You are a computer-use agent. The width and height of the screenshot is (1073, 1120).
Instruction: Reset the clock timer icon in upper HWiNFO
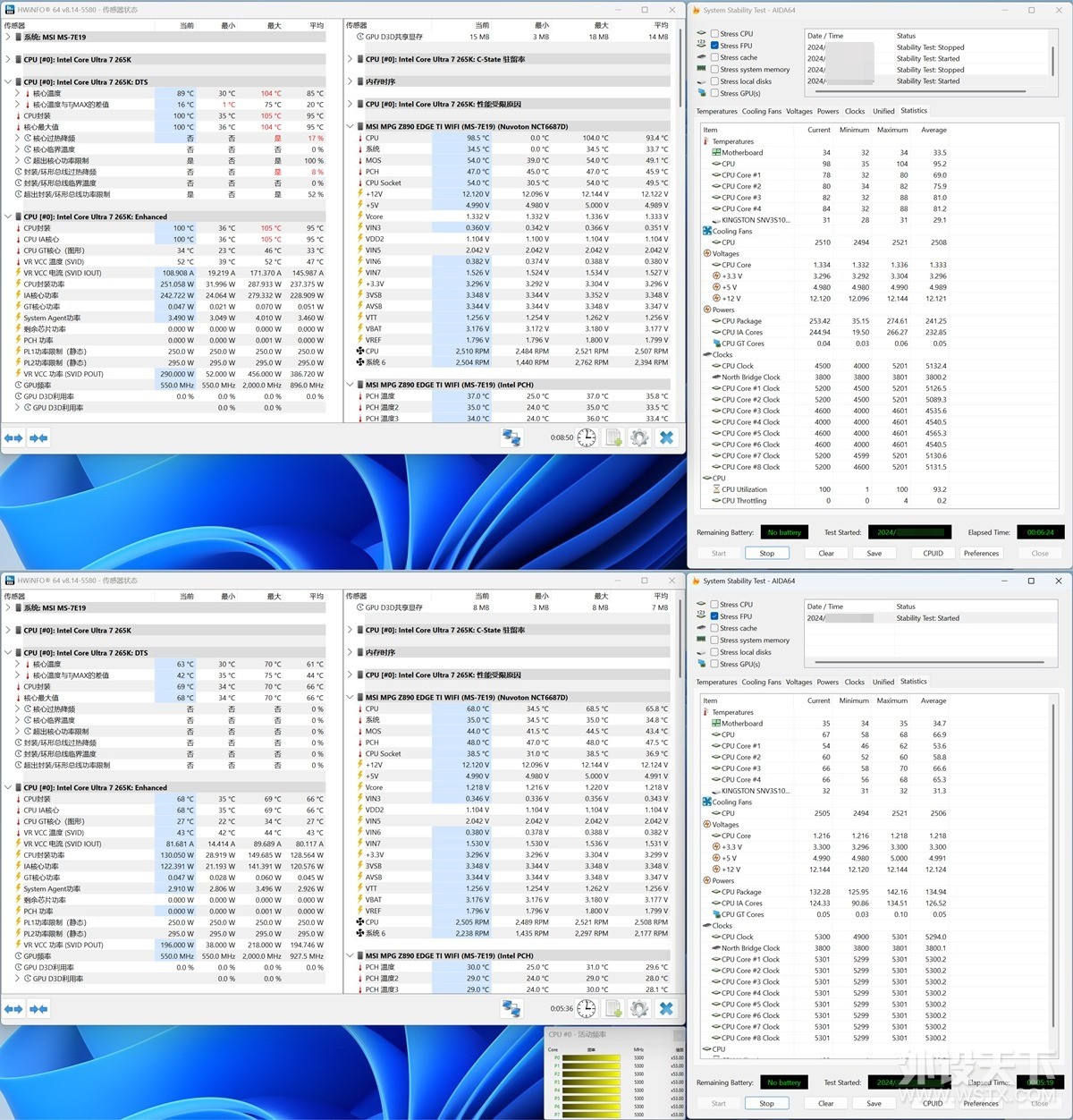tap(587, 438)
